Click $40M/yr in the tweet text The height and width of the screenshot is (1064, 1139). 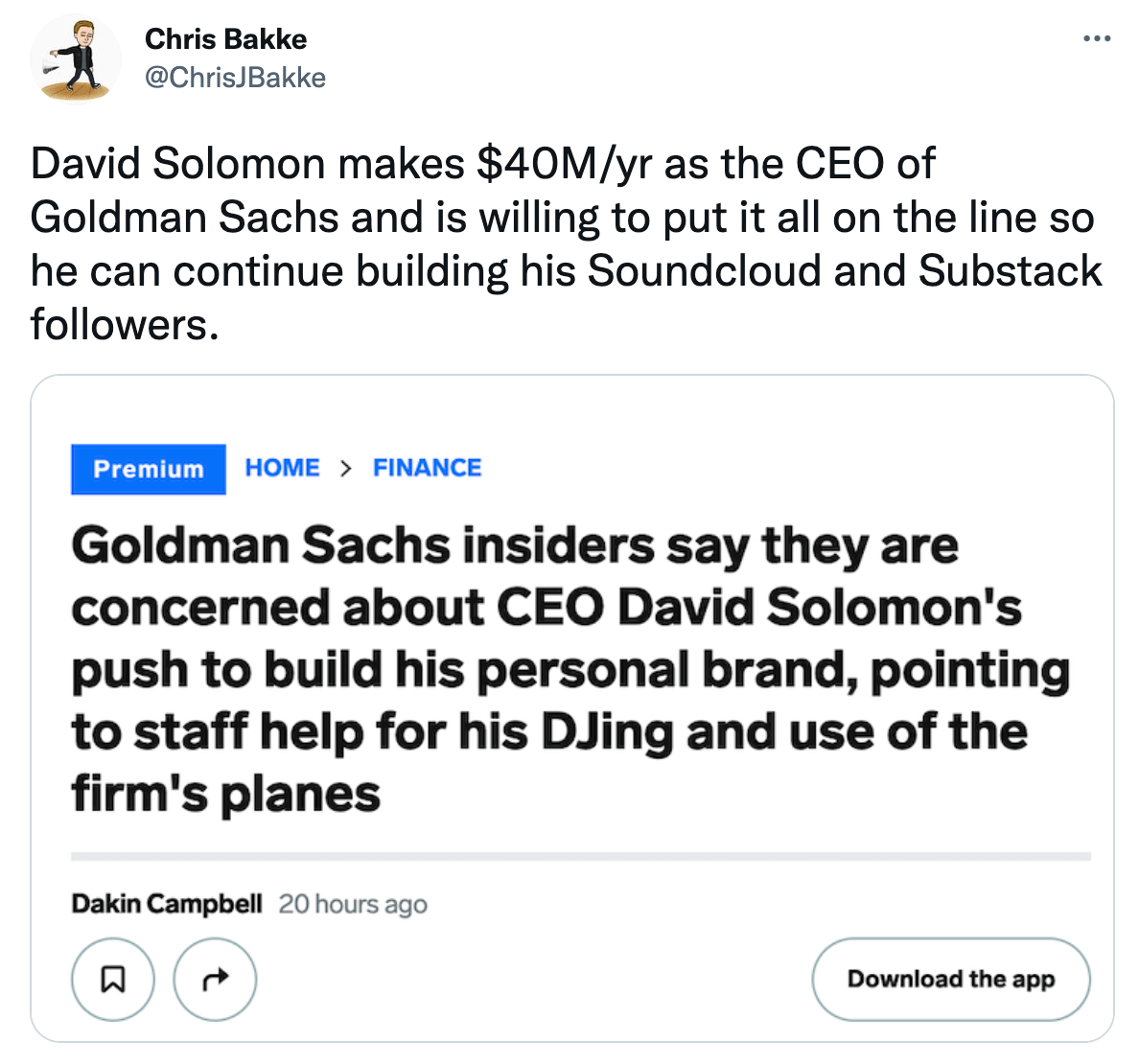click(565, 164)
